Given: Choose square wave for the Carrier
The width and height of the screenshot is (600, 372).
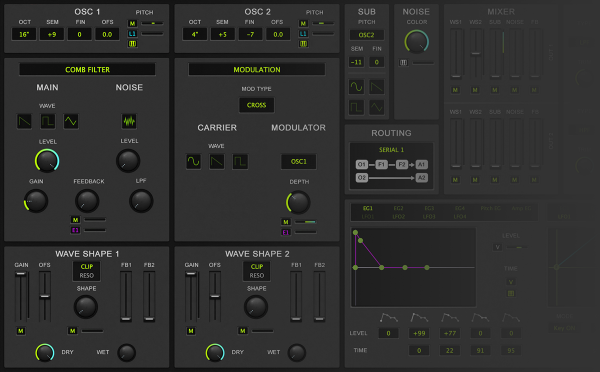Looking at the screenshot, I should tap(240, 162).
